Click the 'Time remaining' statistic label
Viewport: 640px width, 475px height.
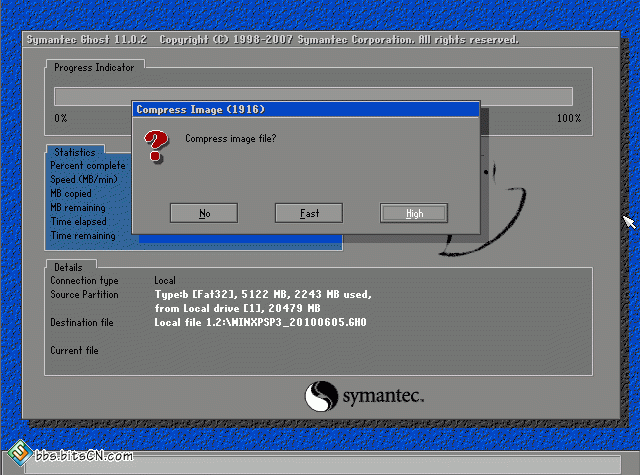[83, 235]
